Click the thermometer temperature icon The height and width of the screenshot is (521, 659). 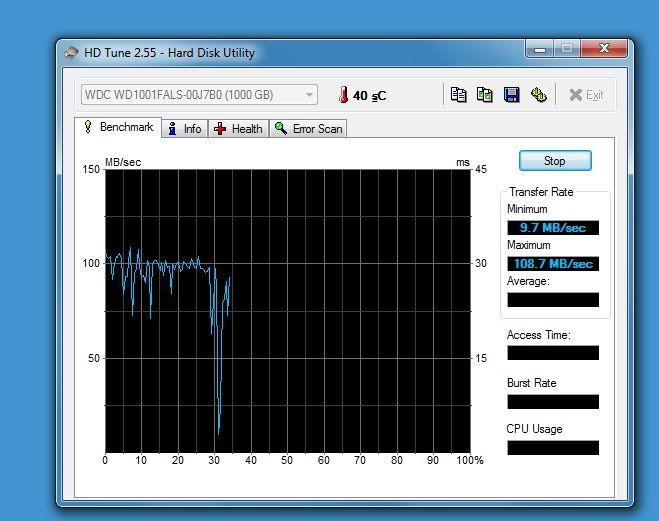[x=343, y=96]
